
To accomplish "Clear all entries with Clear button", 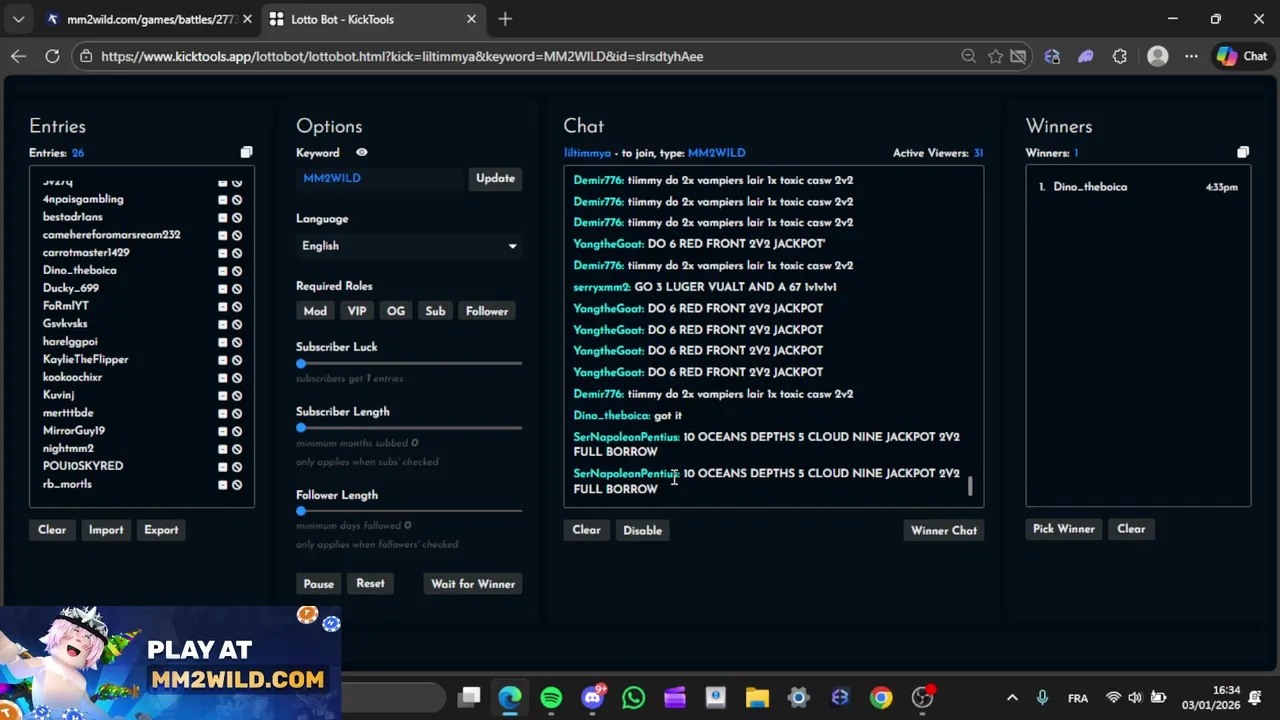I will click(x=52, y=530).
